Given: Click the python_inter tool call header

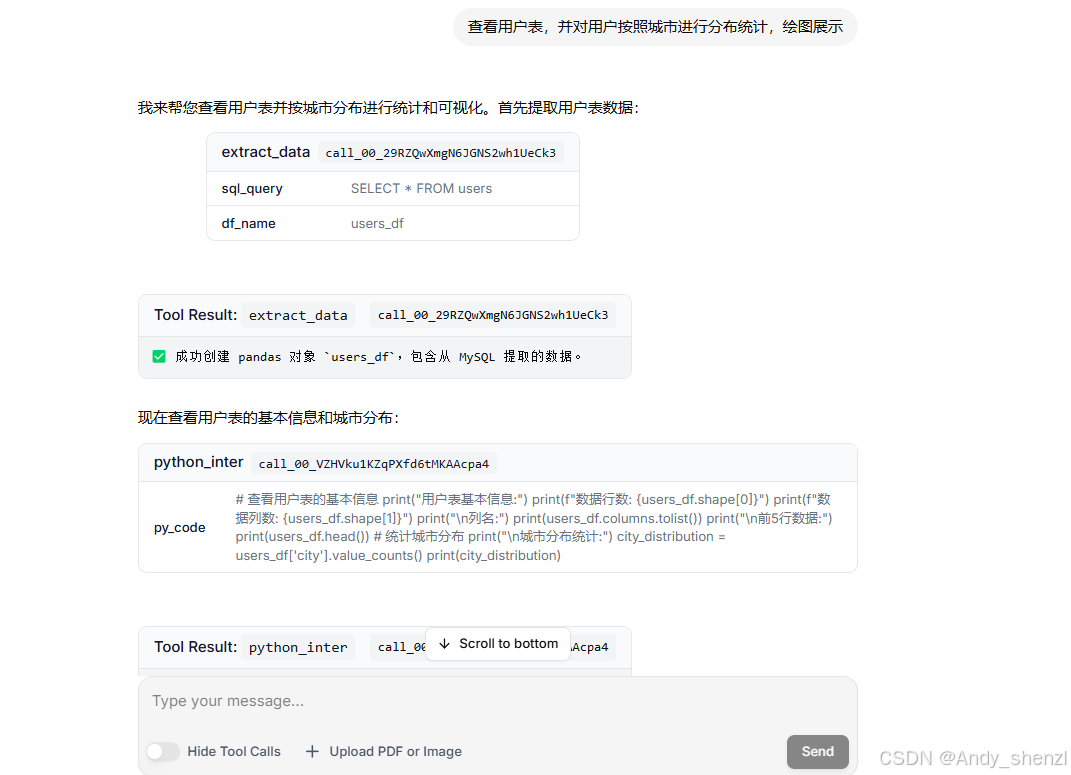Looking at the screenshot, I should (x=497, y=463).
